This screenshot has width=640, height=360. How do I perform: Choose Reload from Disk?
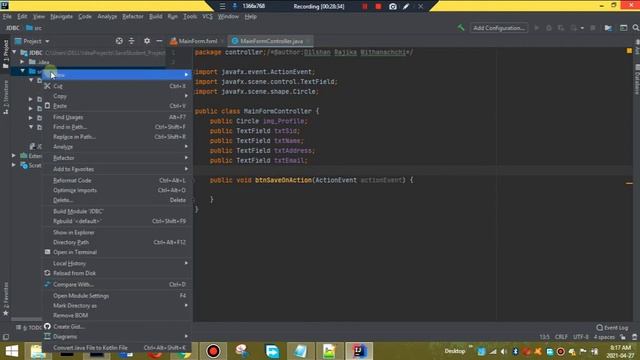[x=118, y=273]
